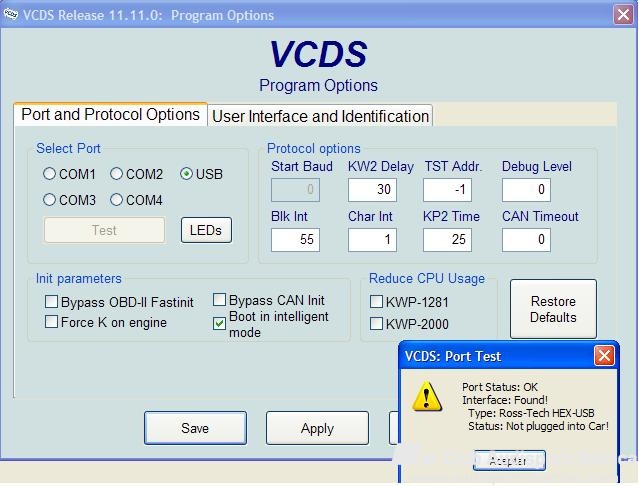639x486 pixels.
Task: Enable KWP-1281 reduce CPU usage checkbox
Action: (376, 302)
